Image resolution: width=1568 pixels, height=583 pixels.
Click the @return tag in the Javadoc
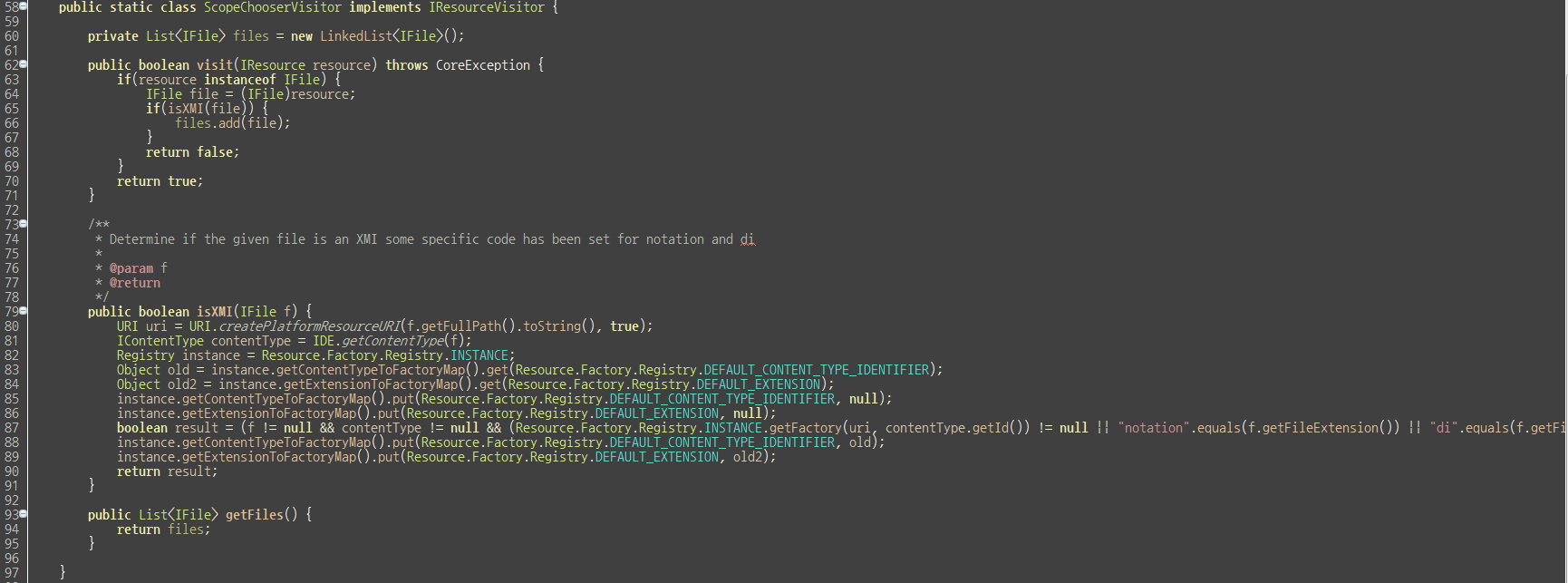(x=135, y=283)
